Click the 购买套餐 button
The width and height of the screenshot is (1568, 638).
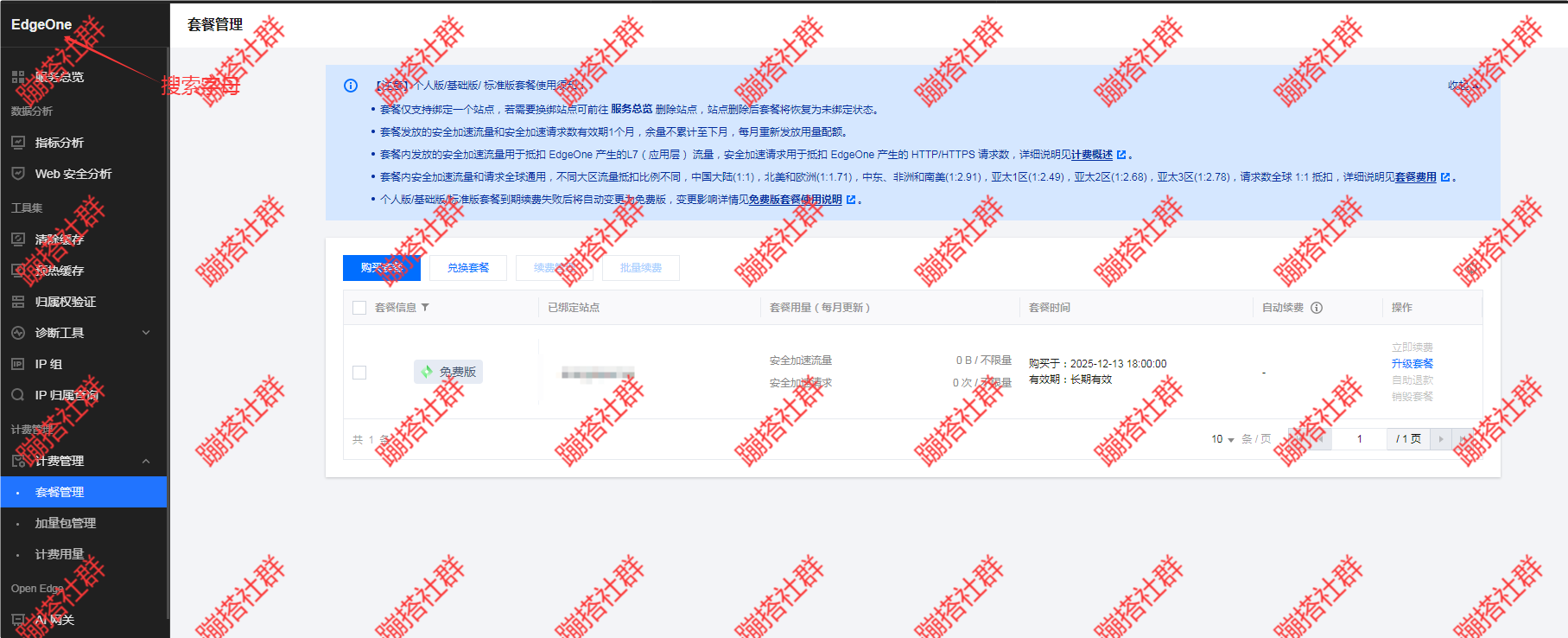382,268
